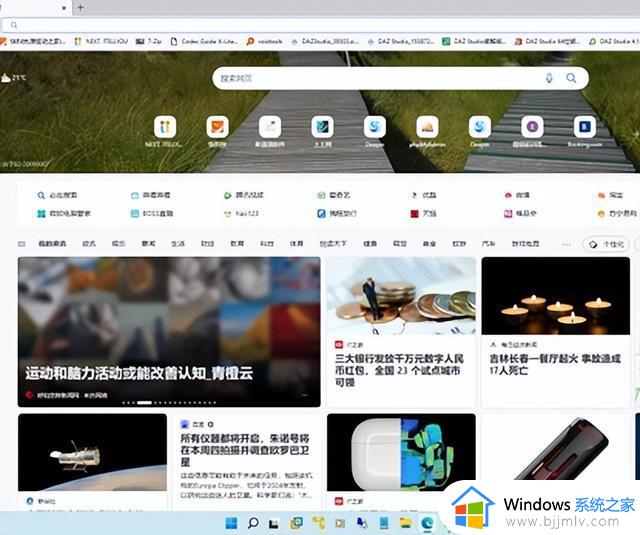The width and height of the screenshot is (640, 535).
Task: Select the 体育 news tab
Action: coord(296,244)
